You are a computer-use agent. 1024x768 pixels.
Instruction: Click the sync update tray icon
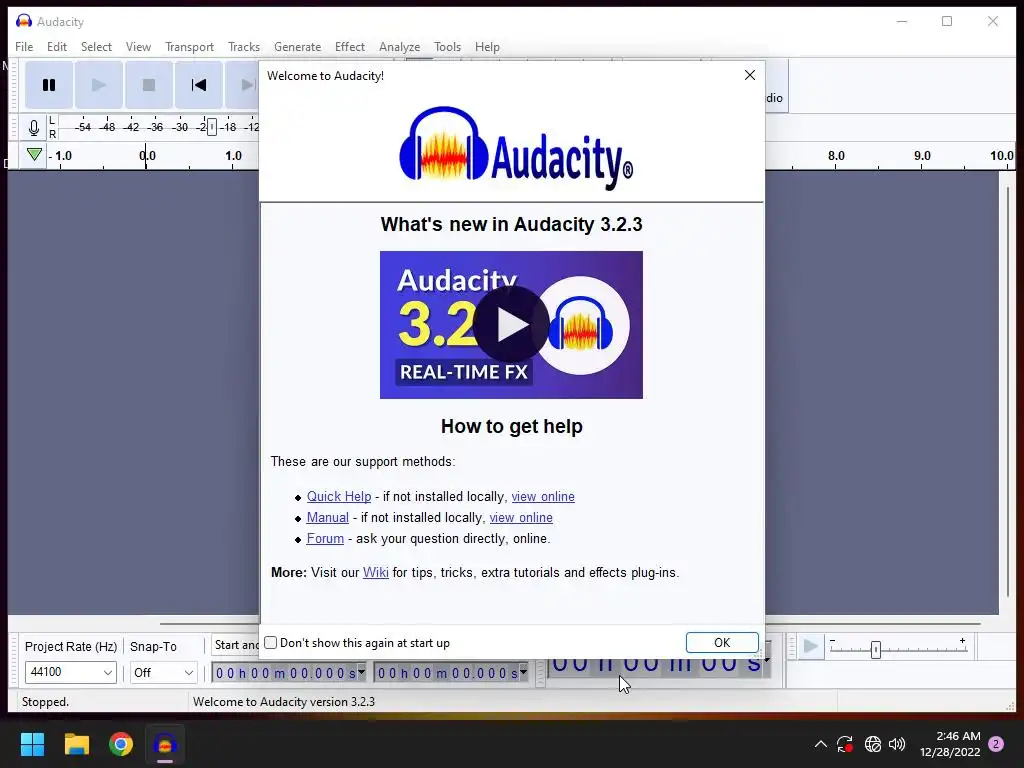pyautogui.click(x=844, y=744)
